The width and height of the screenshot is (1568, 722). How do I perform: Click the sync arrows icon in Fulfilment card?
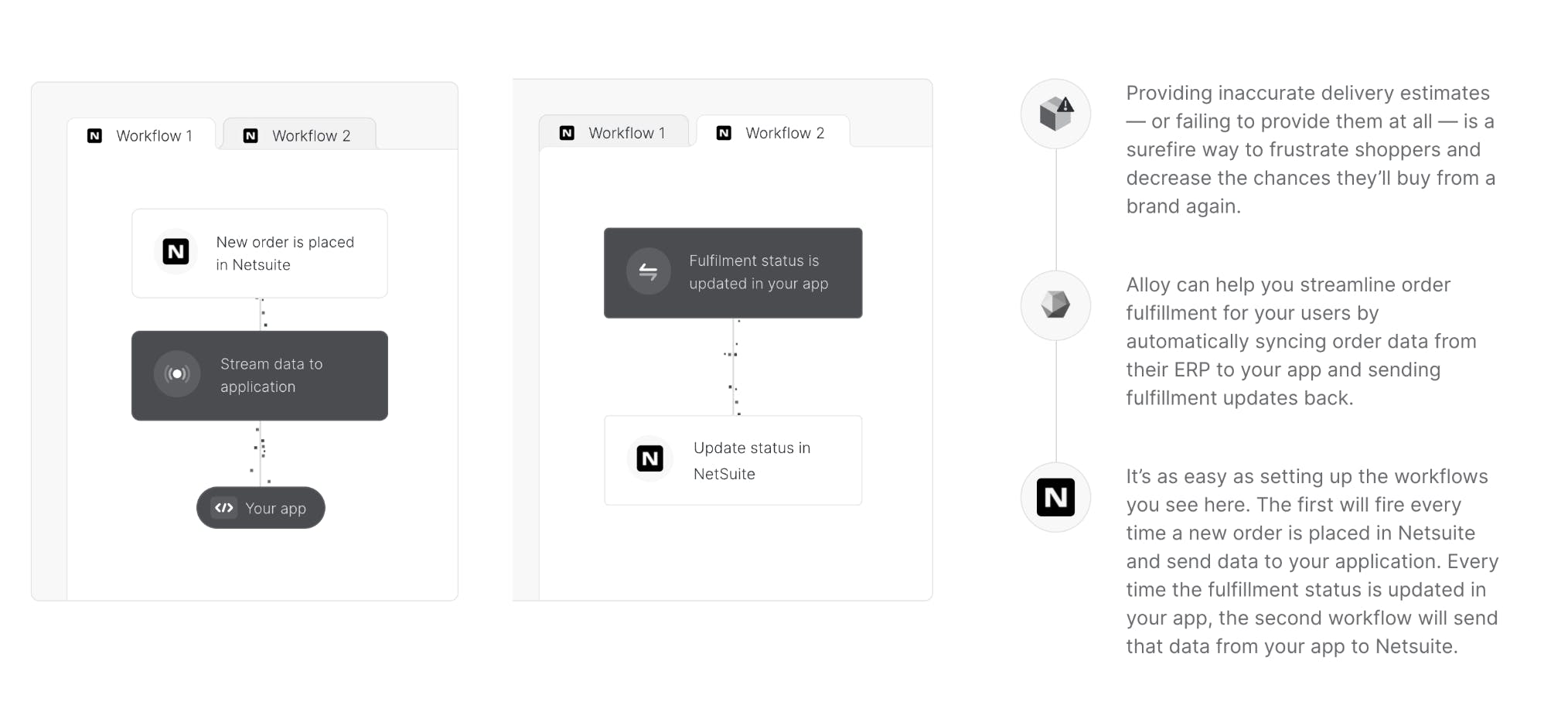(x=648, y=271)
